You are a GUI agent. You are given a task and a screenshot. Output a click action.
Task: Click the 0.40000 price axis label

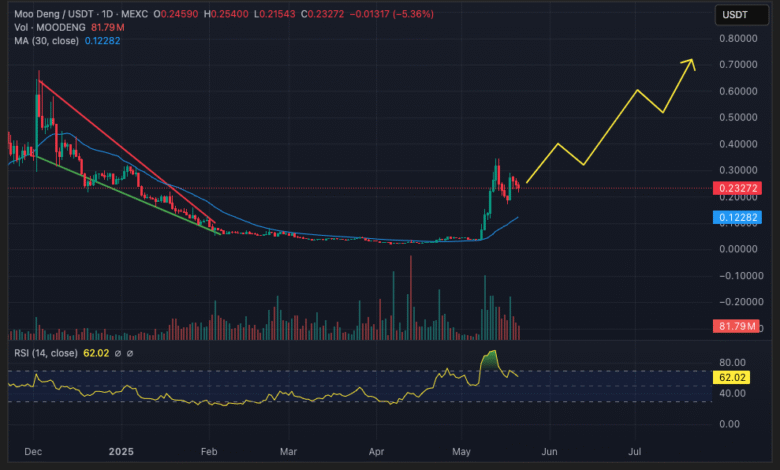pyautogui.click(x=738, y=144)
